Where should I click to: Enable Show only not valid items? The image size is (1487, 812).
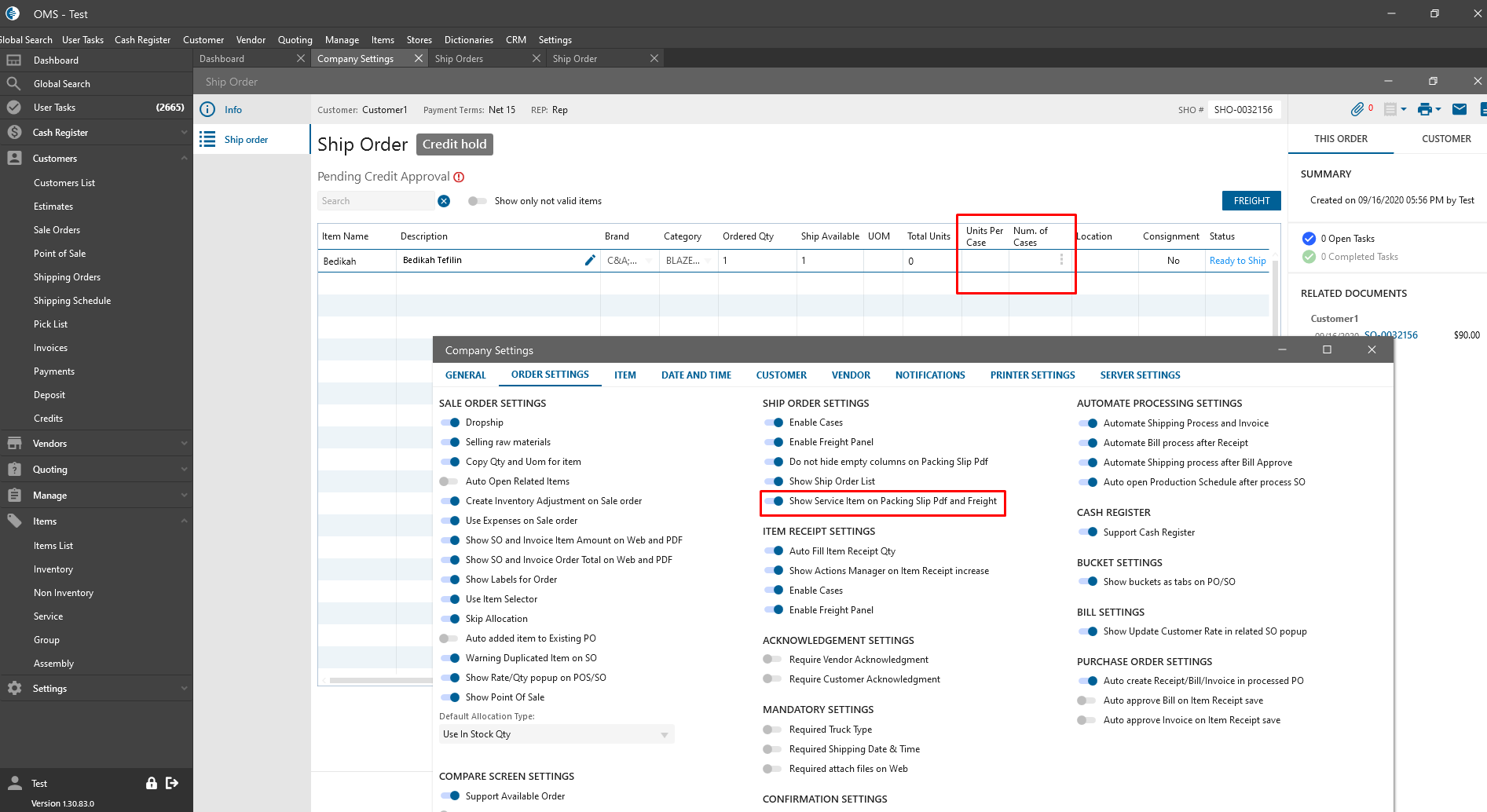coord(477,201)
